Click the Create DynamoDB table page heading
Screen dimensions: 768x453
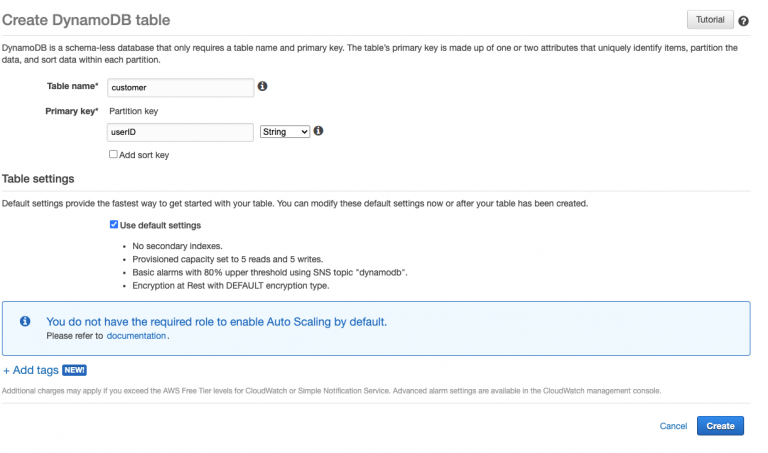tap(85, 20)
